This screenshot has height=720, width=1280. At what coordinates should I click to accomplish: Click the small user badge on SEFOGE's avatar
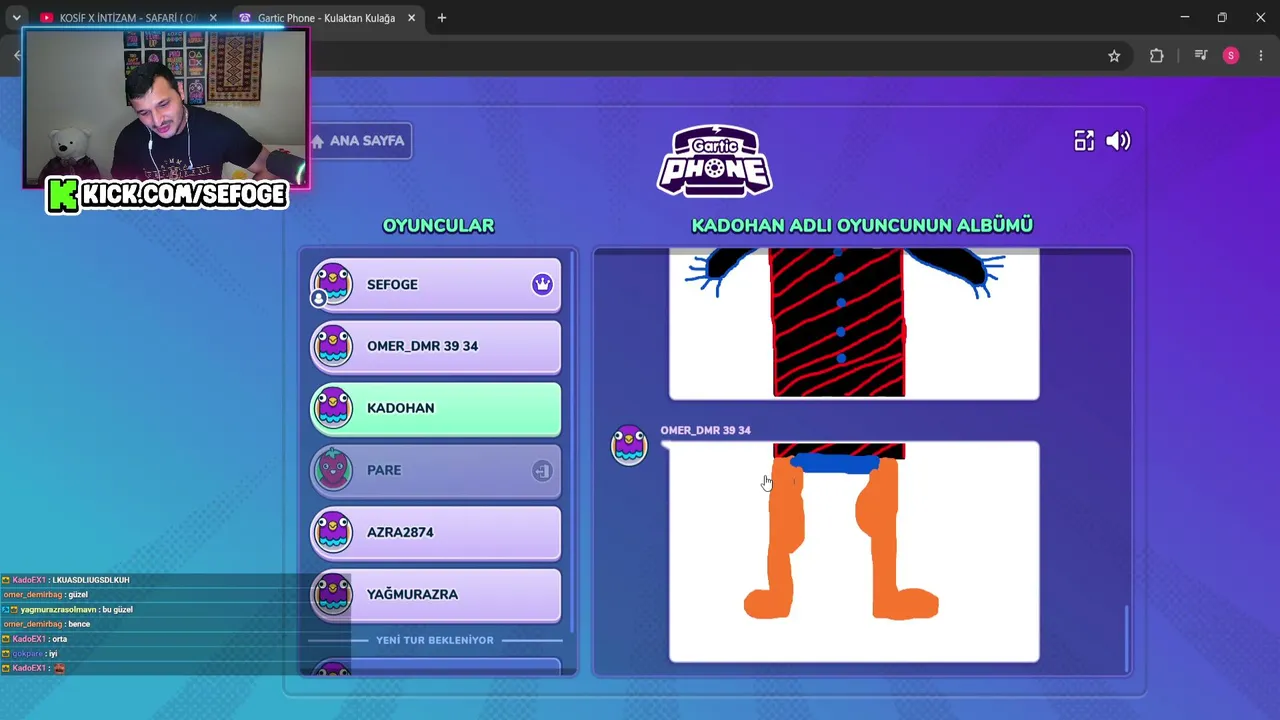point(319,298)
